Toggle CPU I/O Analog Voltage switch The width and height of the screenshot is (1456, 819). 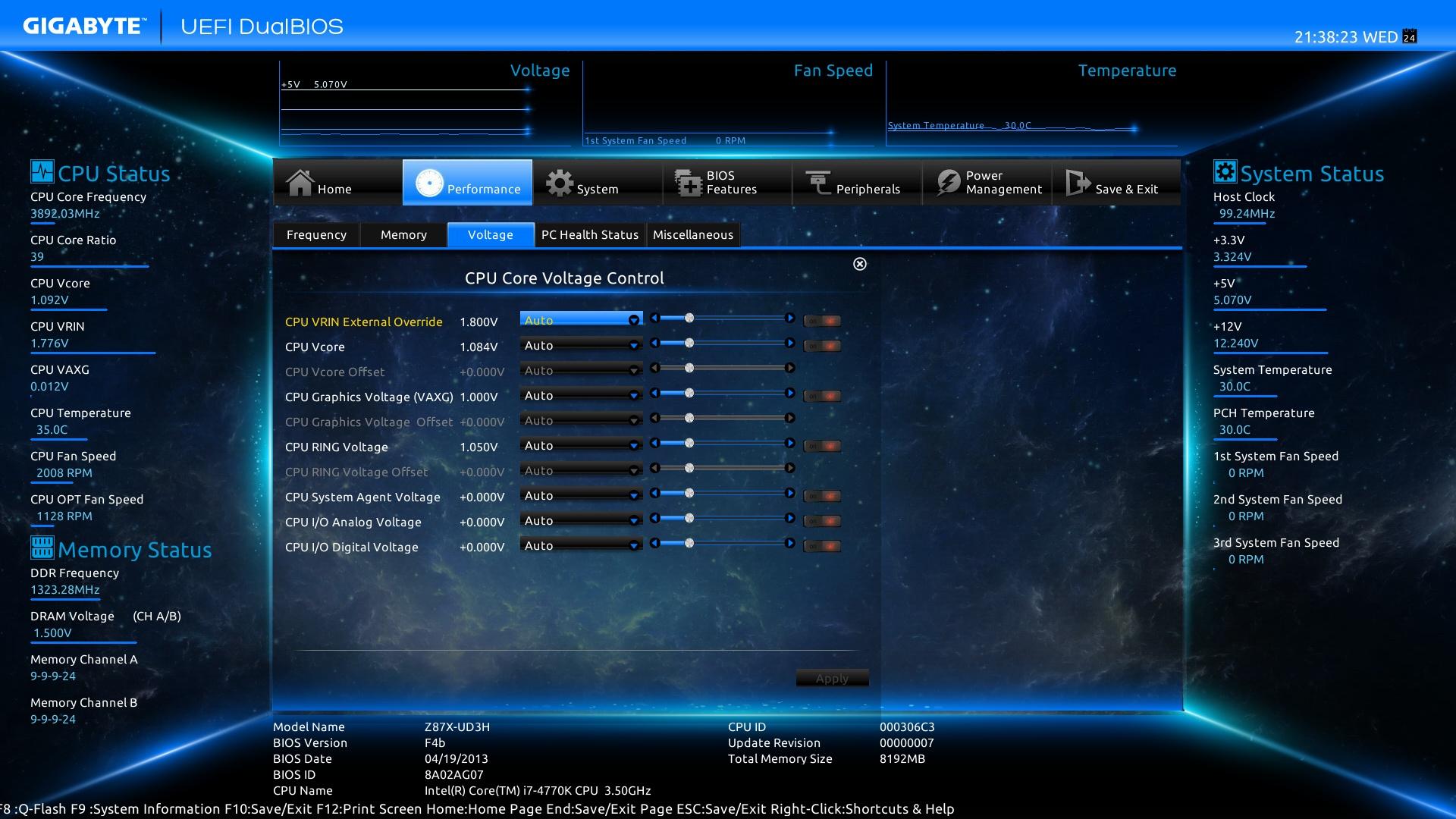tap(822, 521)
